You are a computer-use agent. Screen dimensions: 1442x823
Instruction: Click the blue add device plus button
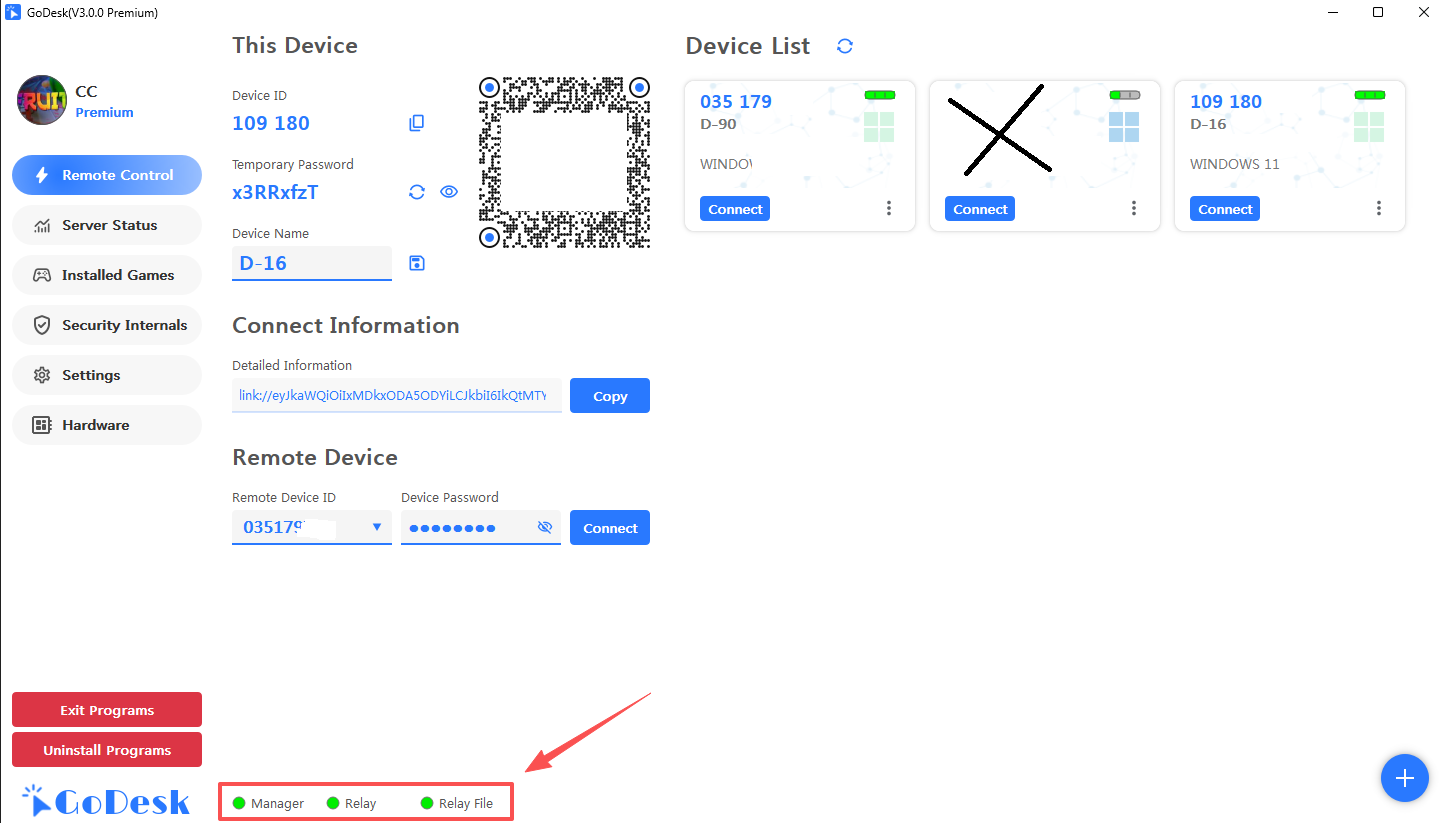click(1404, 778)
